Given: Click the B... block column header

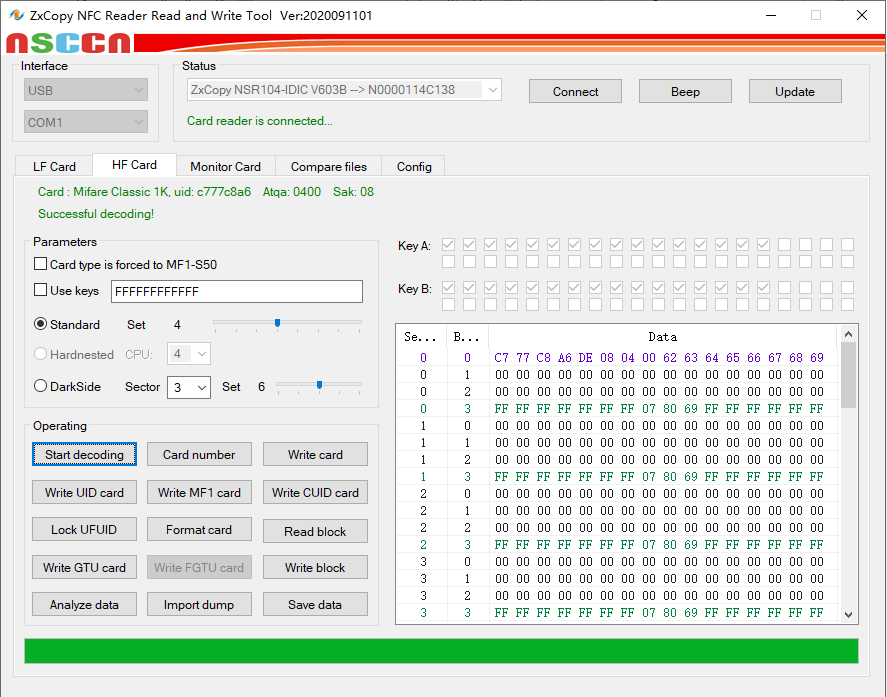Looking at the screenshot, I should [x=467, y=337].
